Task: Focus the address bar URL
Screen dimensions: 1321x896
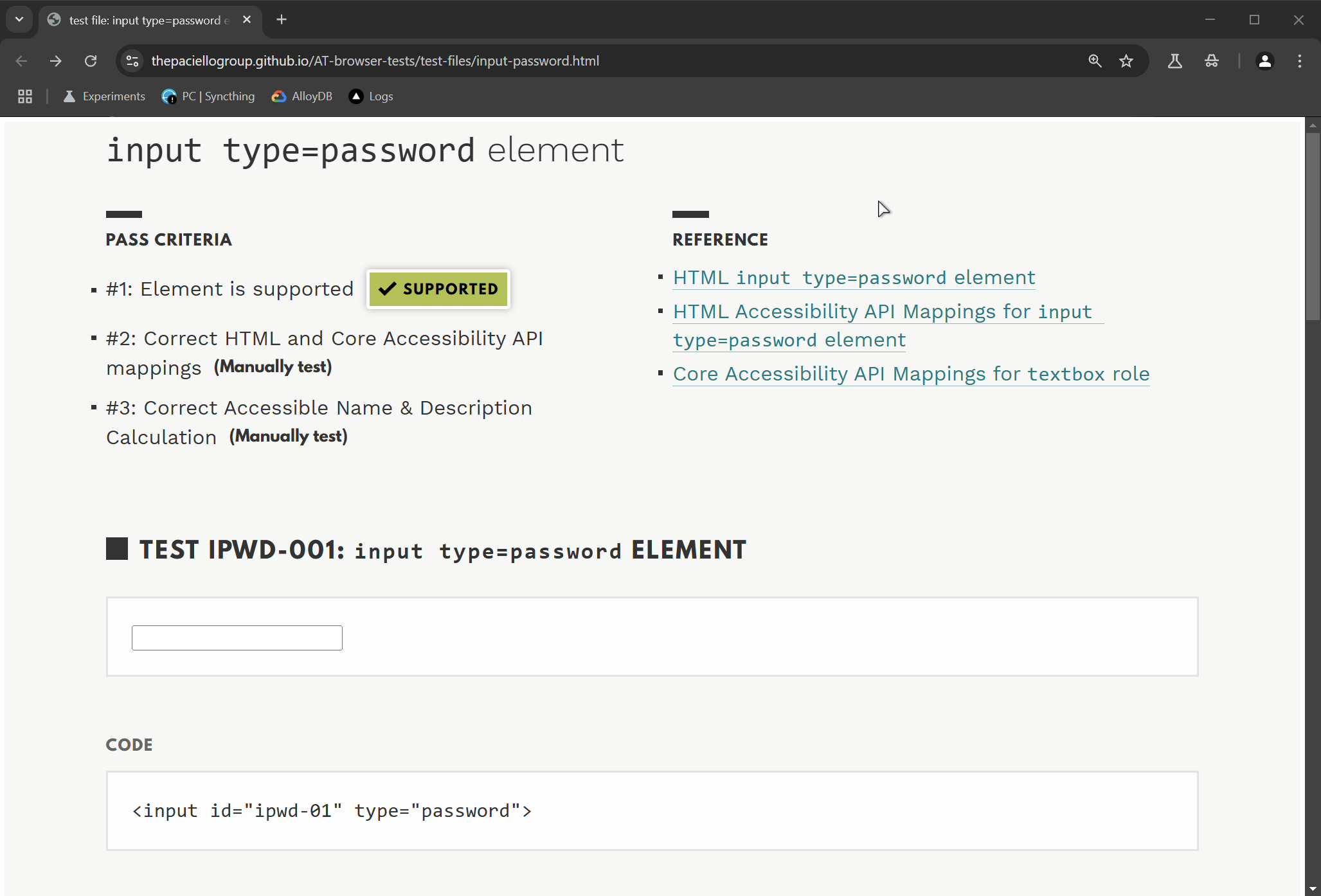Action: coord(375,61)
